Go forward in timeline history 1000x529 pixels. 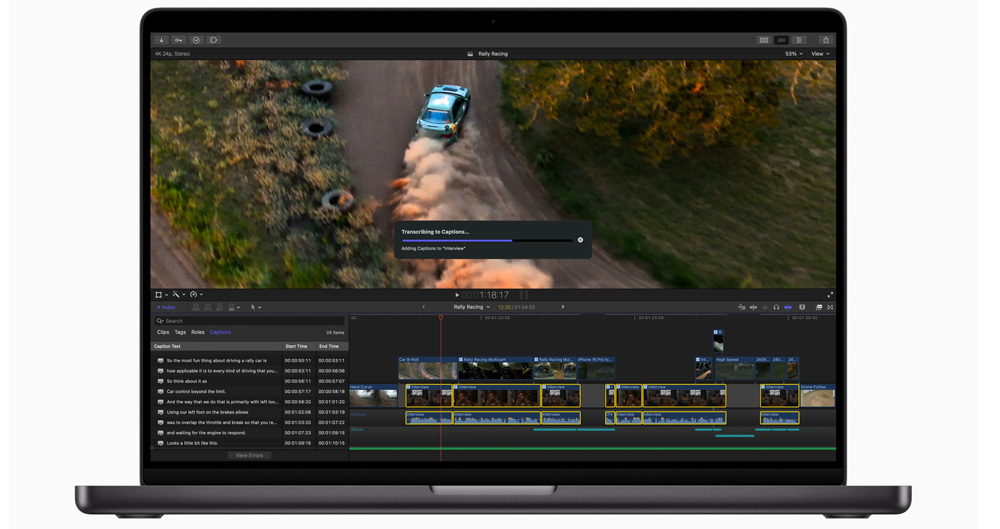coord(562,307)
